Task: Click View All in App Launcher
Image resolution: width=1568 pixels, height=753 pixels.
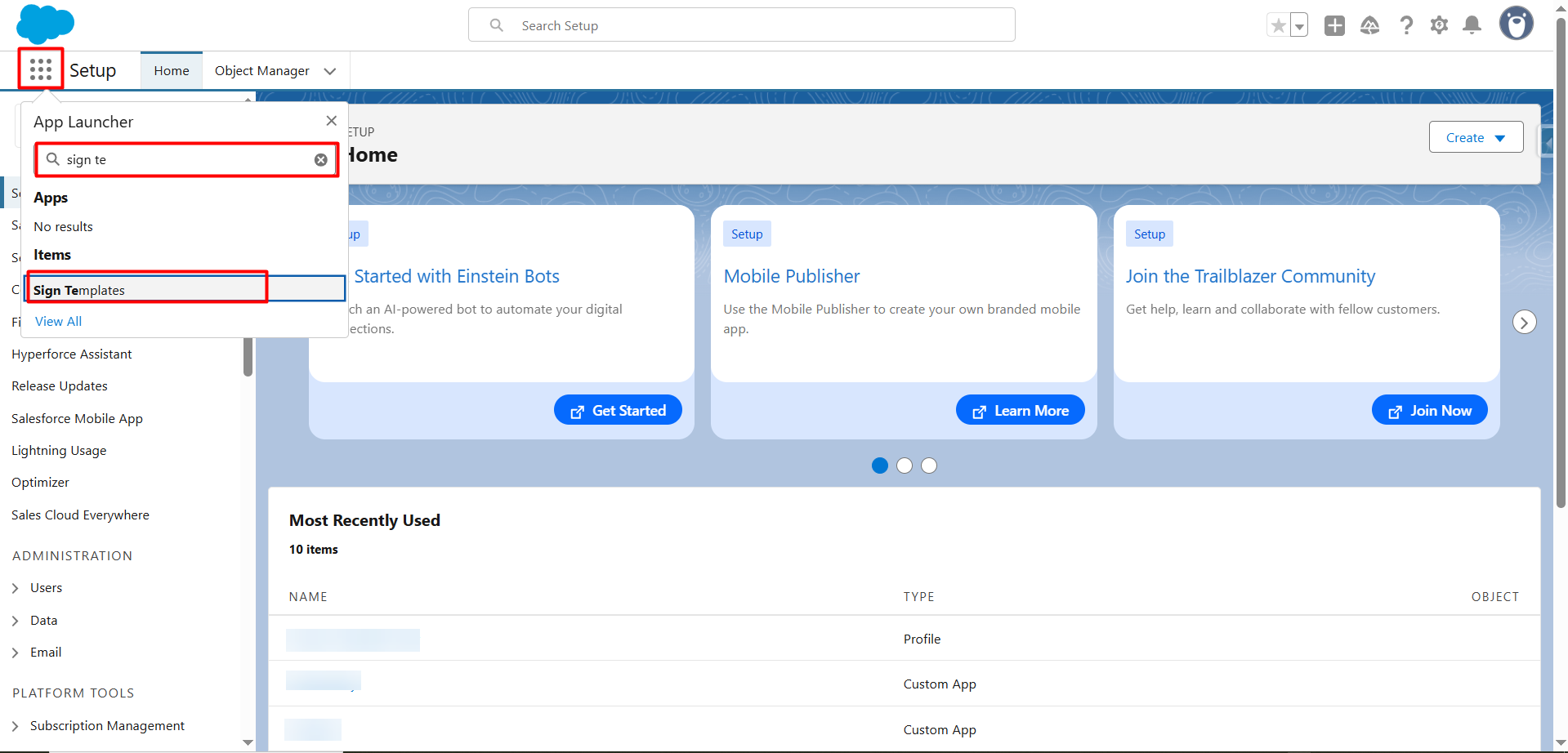Action: [x=58, y=322]
